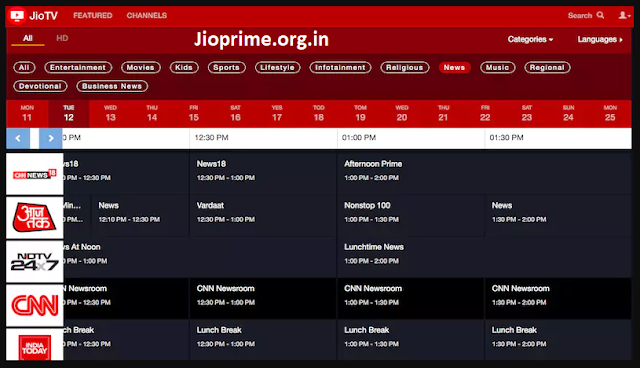Click the JioTV logo icon
This screenshot has height=368, width=640.
click(17, 16)
